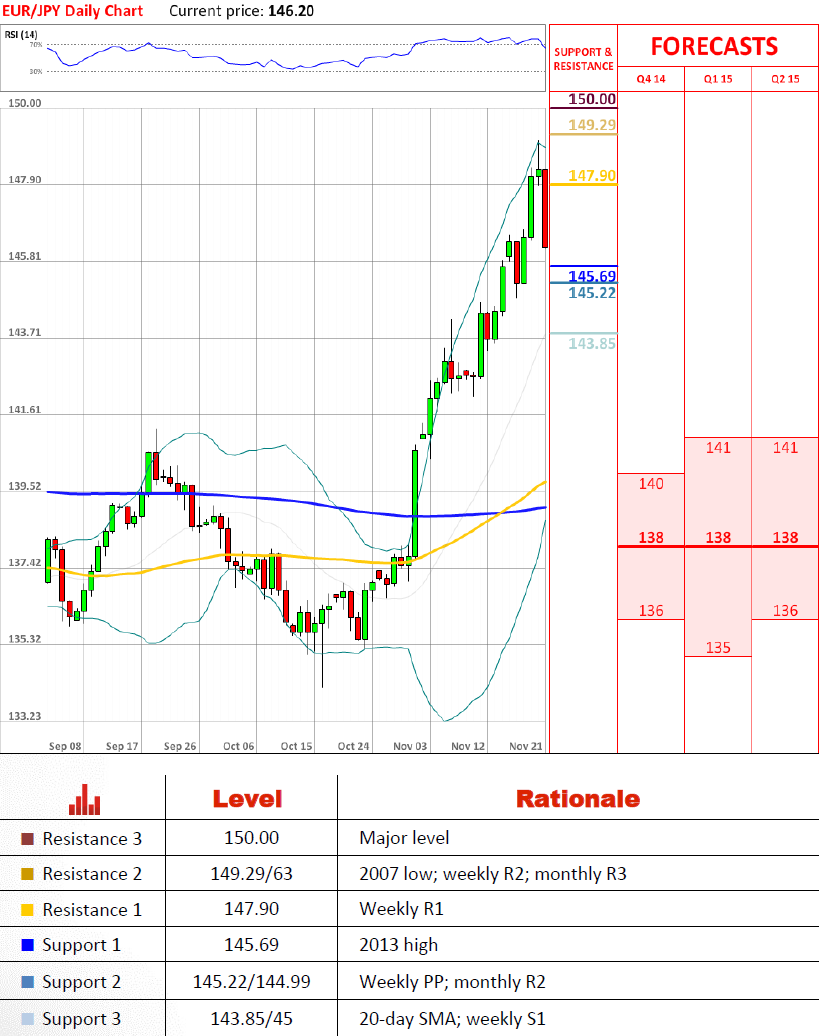Screen dimensions: 819x1036
Task: Click the Sep 08 date axis label
Action: pos(65,746)
